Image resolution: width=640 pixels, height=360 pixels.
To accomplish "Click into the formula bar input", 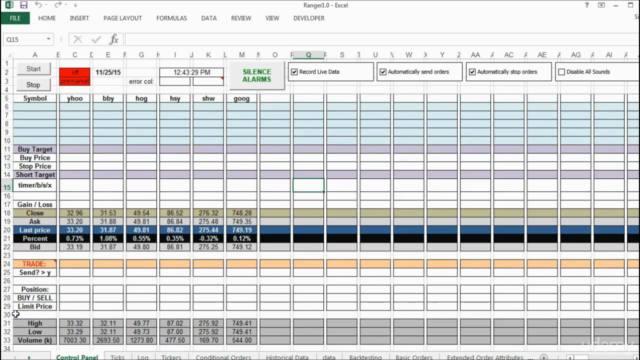I will pyautogui.click(x=382, y=39).
